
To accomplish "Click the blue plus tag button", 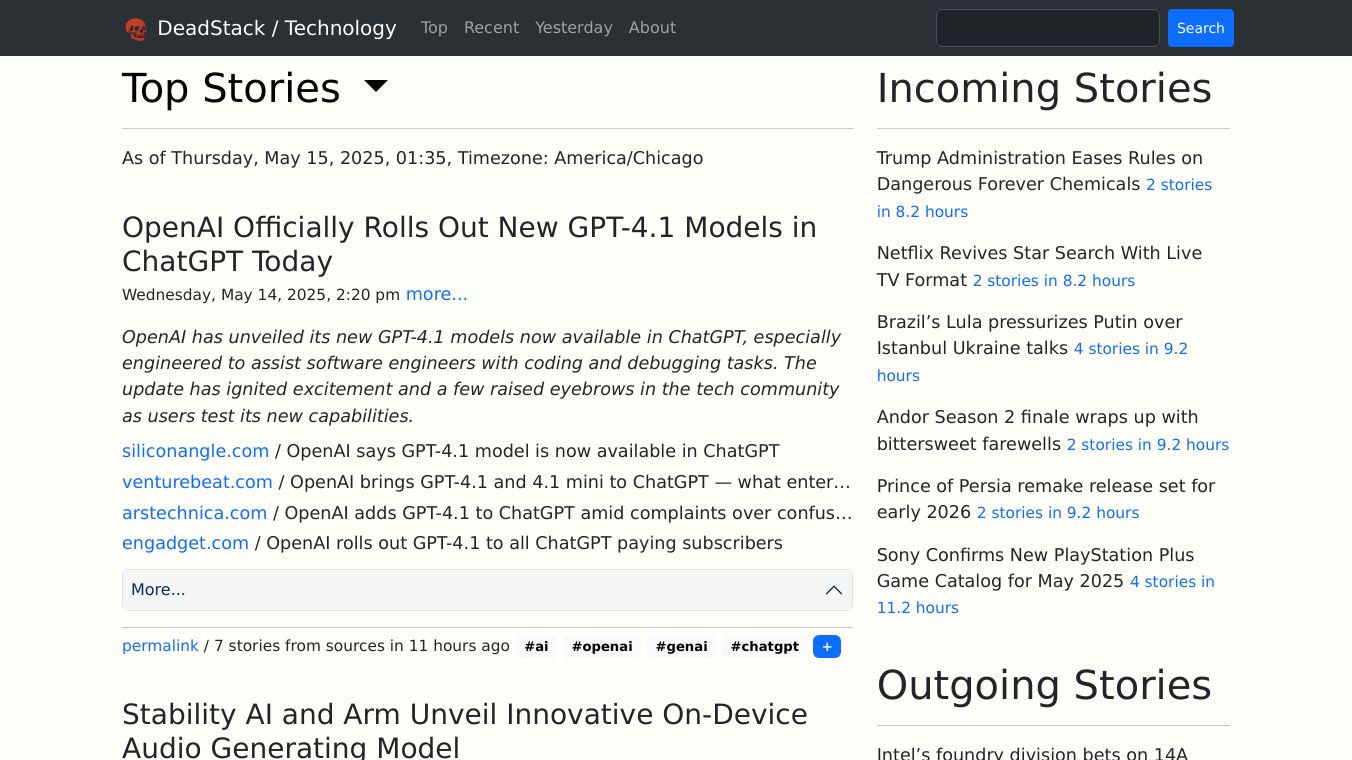I will pyautogui.click(x=826, y=647).
